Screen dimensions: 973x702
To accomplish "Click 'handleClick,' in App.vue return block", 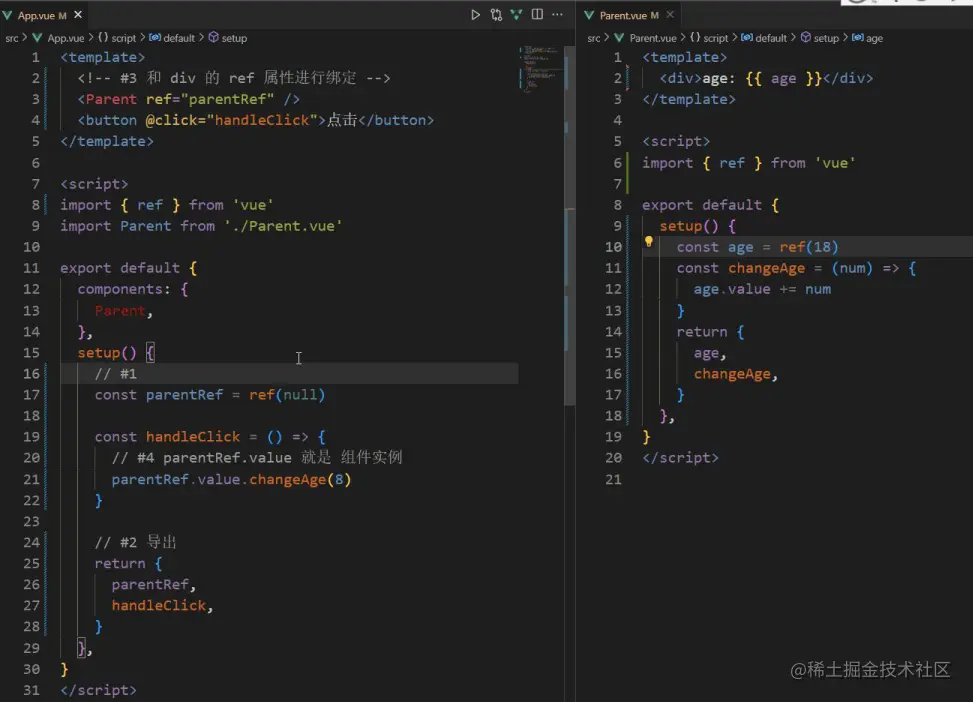I will [x=162, y=606].
